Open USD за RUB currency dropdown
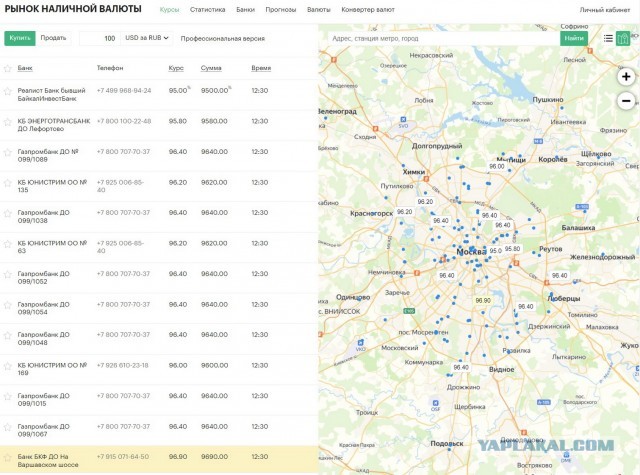 (x=147, y=38)
